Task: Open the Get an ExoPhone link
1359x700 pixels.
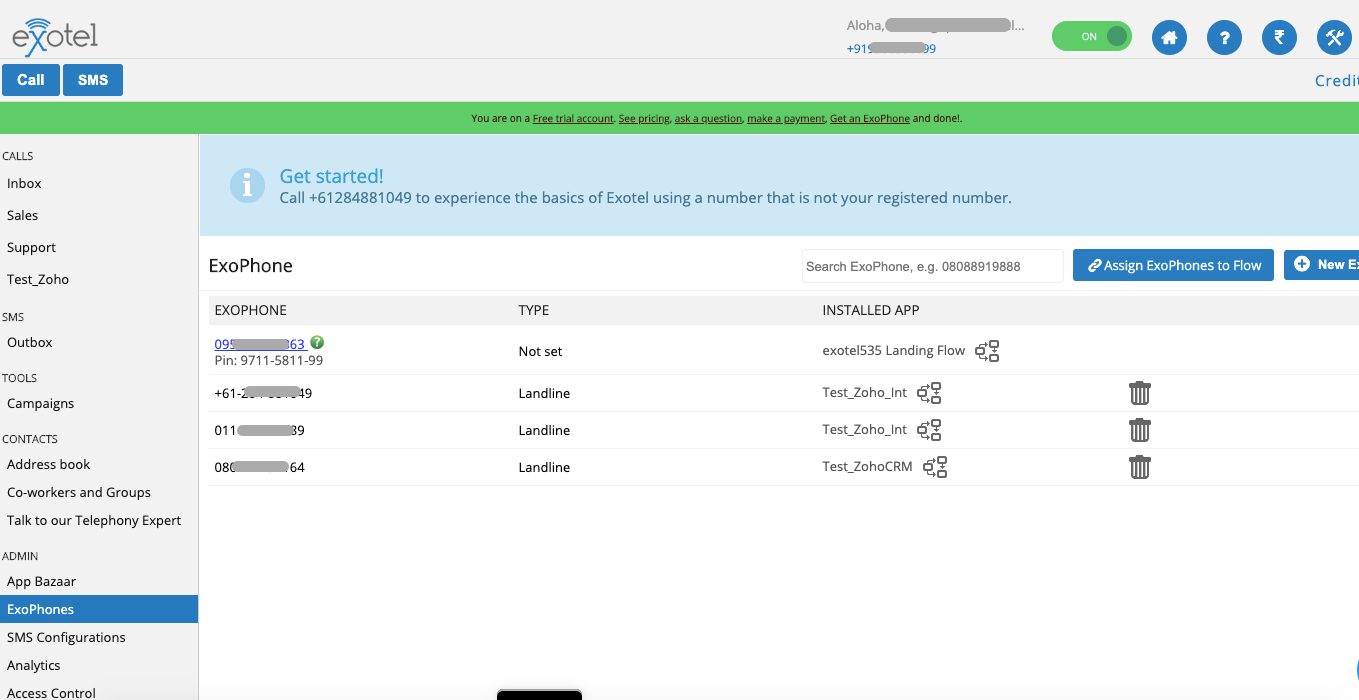Action: click(x=870, y=118)
